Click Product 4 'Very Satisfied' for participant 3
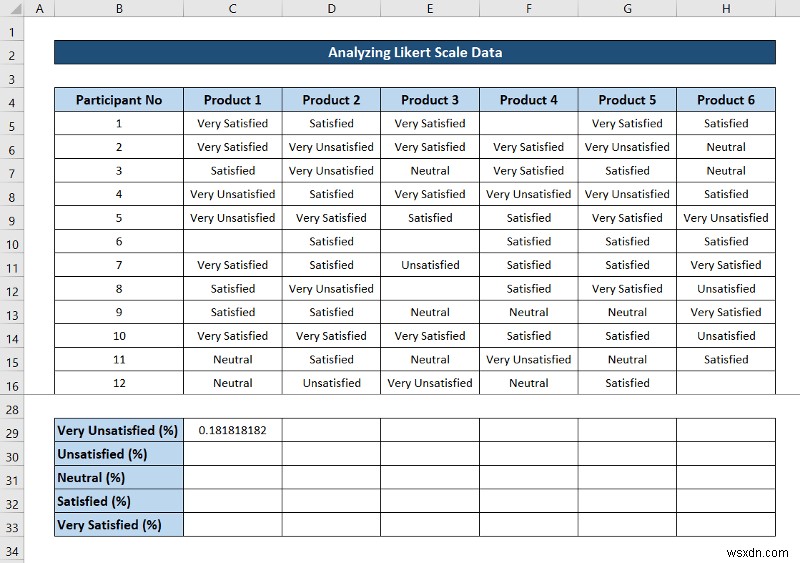The image size is (800, 563). tap(529, 170)
